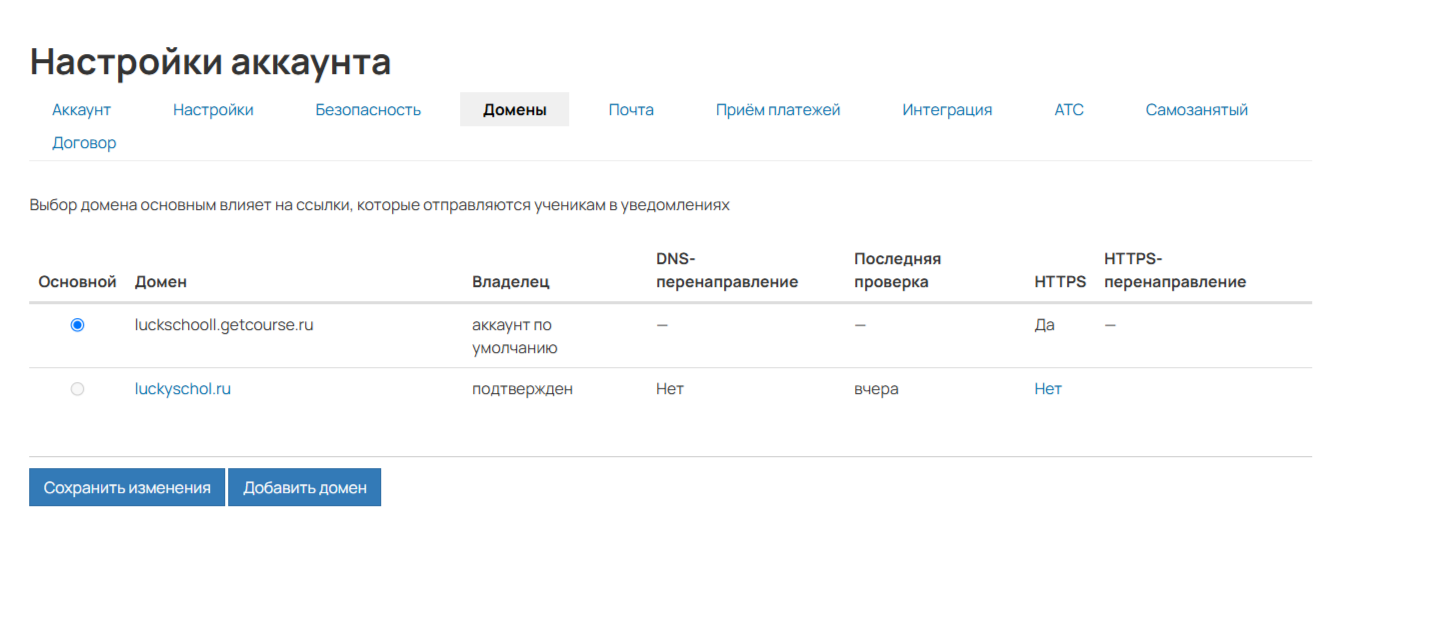Click the HTTPS Нет link for luckyschol.ru
The width and height of the screenshot is (1437, 623).
point(1047,389)
